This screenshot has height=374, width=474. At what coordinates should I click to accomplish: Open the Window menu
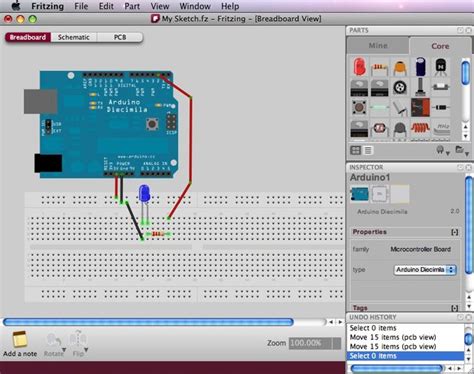click(x=195, y=6)
